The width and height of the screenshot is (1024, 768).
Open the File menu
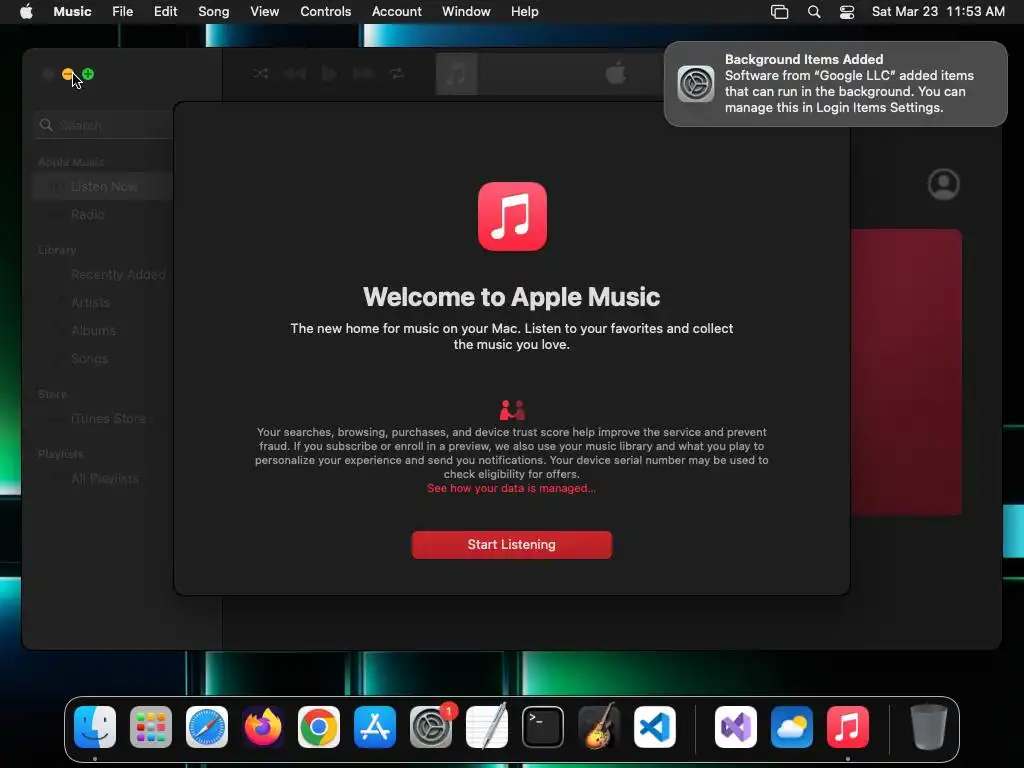click(x=122, y=12)
